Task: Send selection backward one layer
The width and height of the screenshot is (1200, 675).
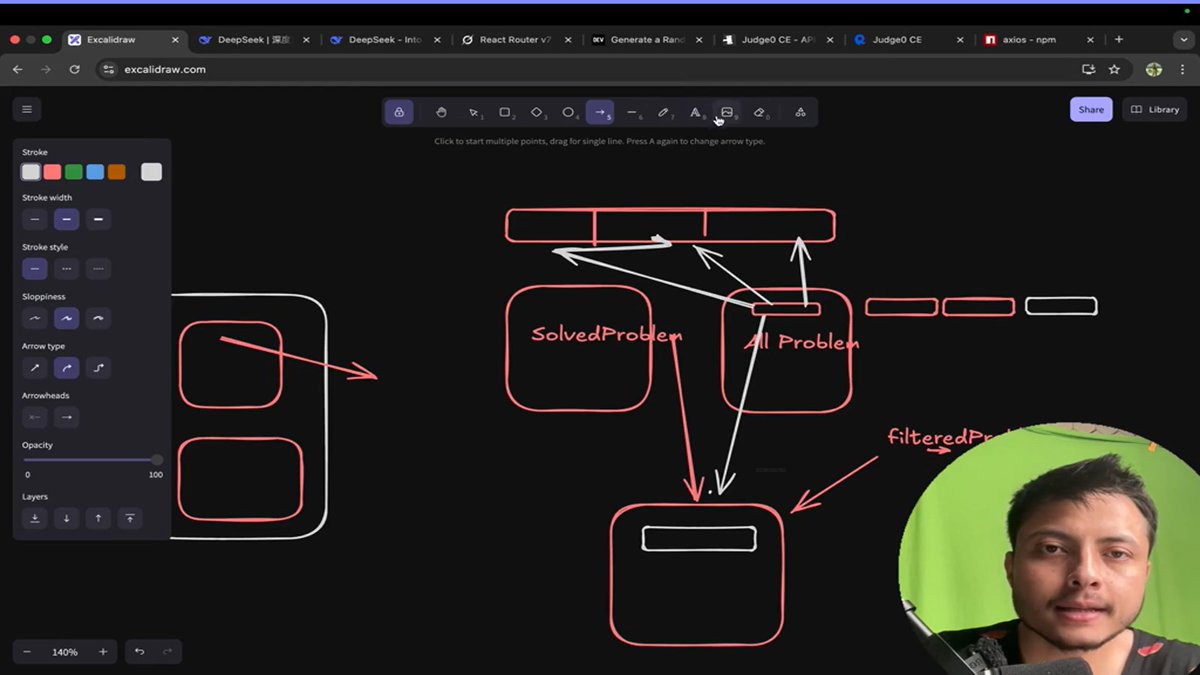Action: pyautogui.click(x=66, y=518)
